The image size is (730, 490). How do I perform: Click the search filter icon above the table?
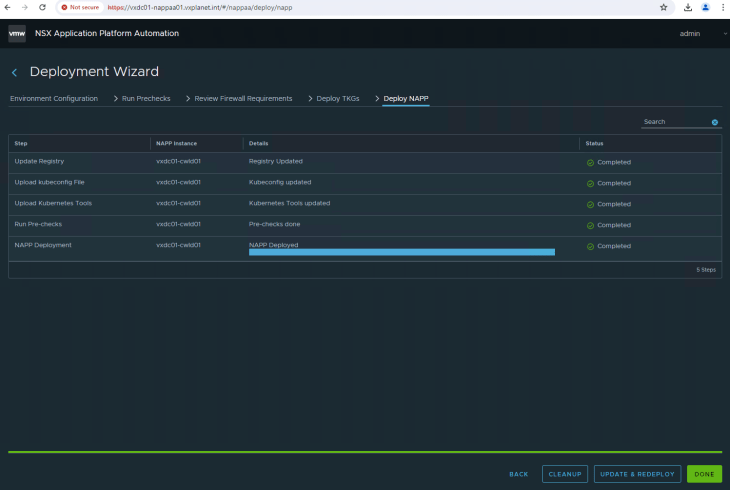[x=715, y=122]
